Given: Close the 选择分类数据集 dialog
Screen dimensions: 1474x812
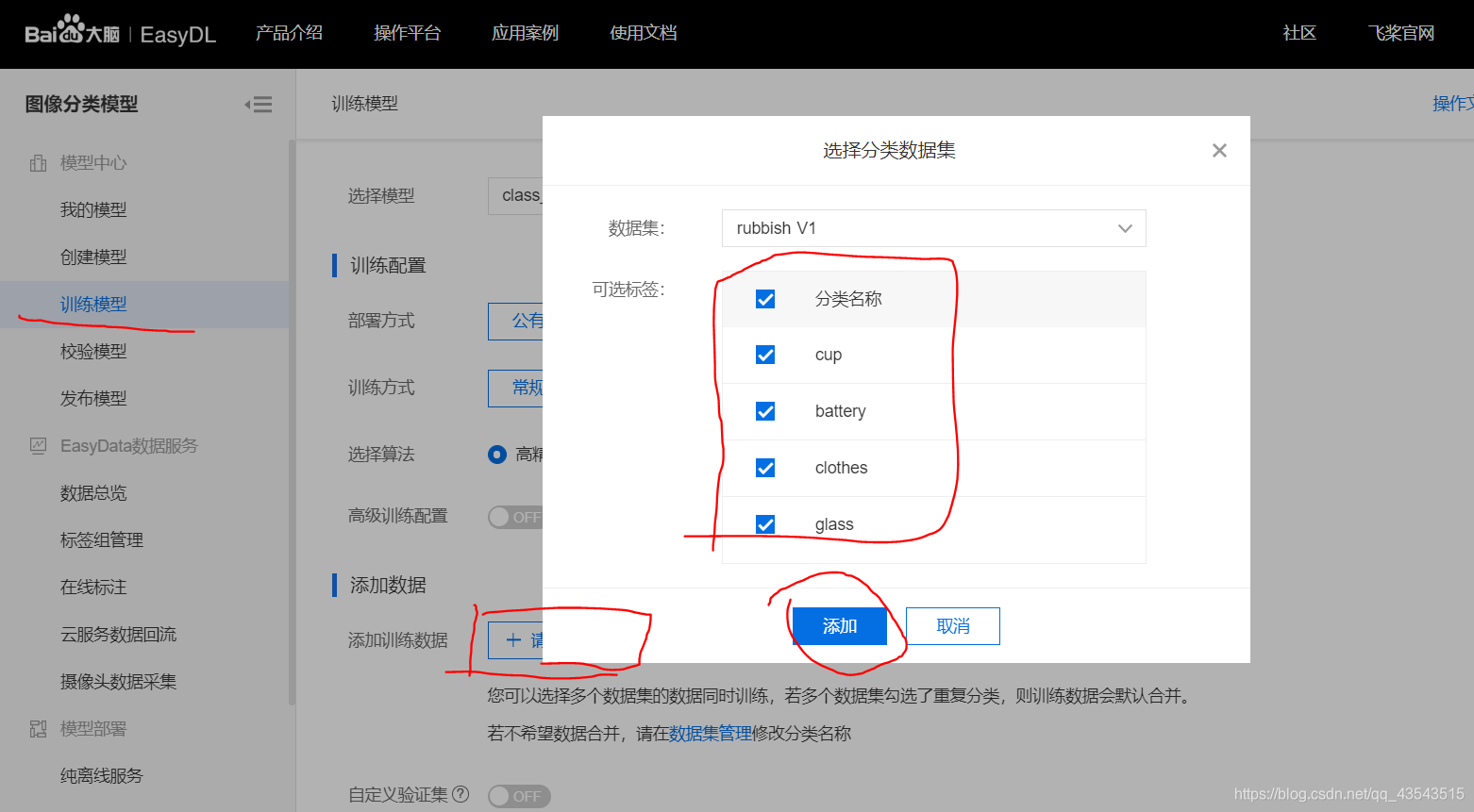Looking at the screenshot, I should [1219, 151].
